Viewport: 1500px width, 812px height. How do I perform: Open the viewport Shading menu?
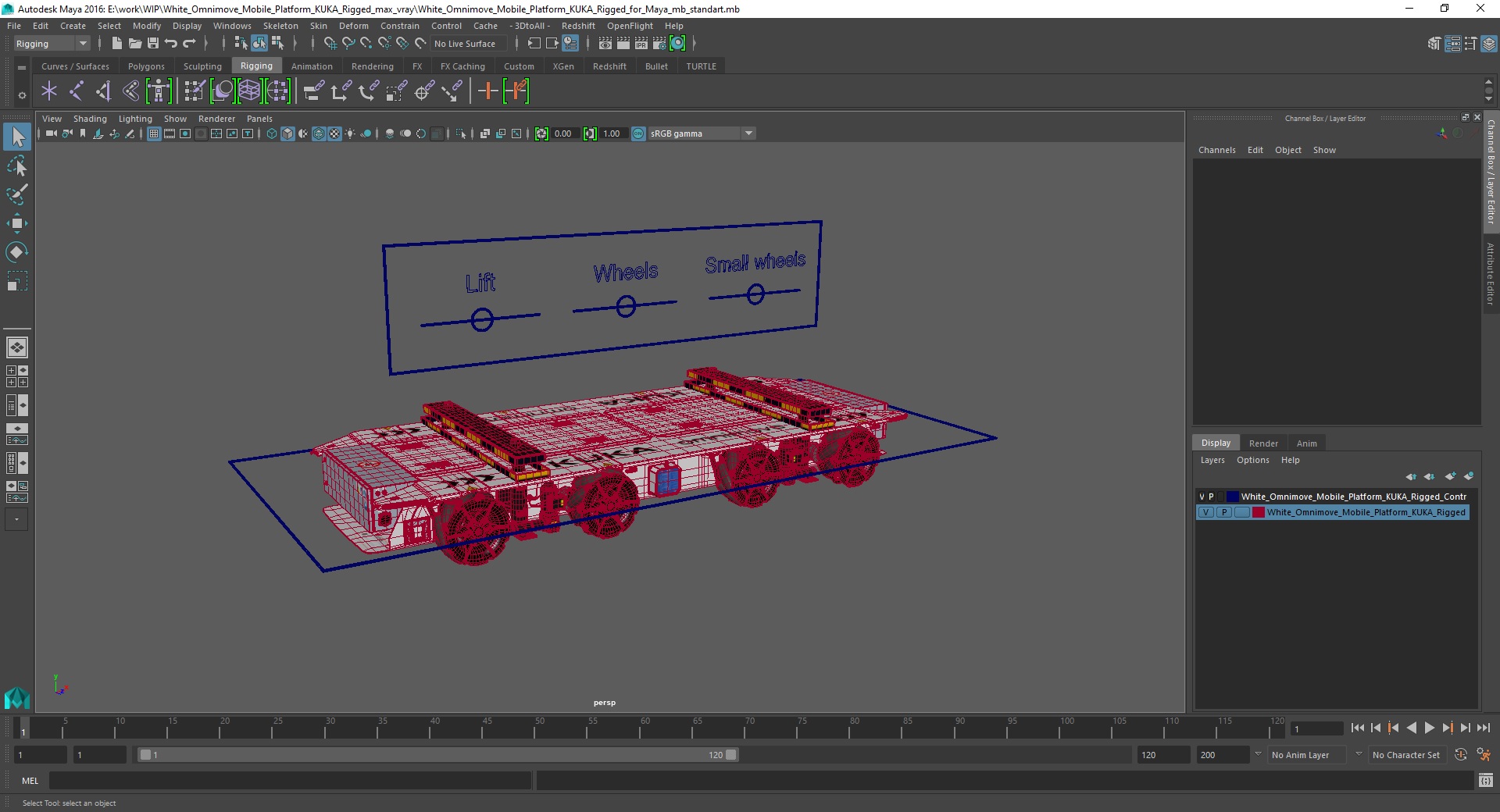(x=90, y=119)
